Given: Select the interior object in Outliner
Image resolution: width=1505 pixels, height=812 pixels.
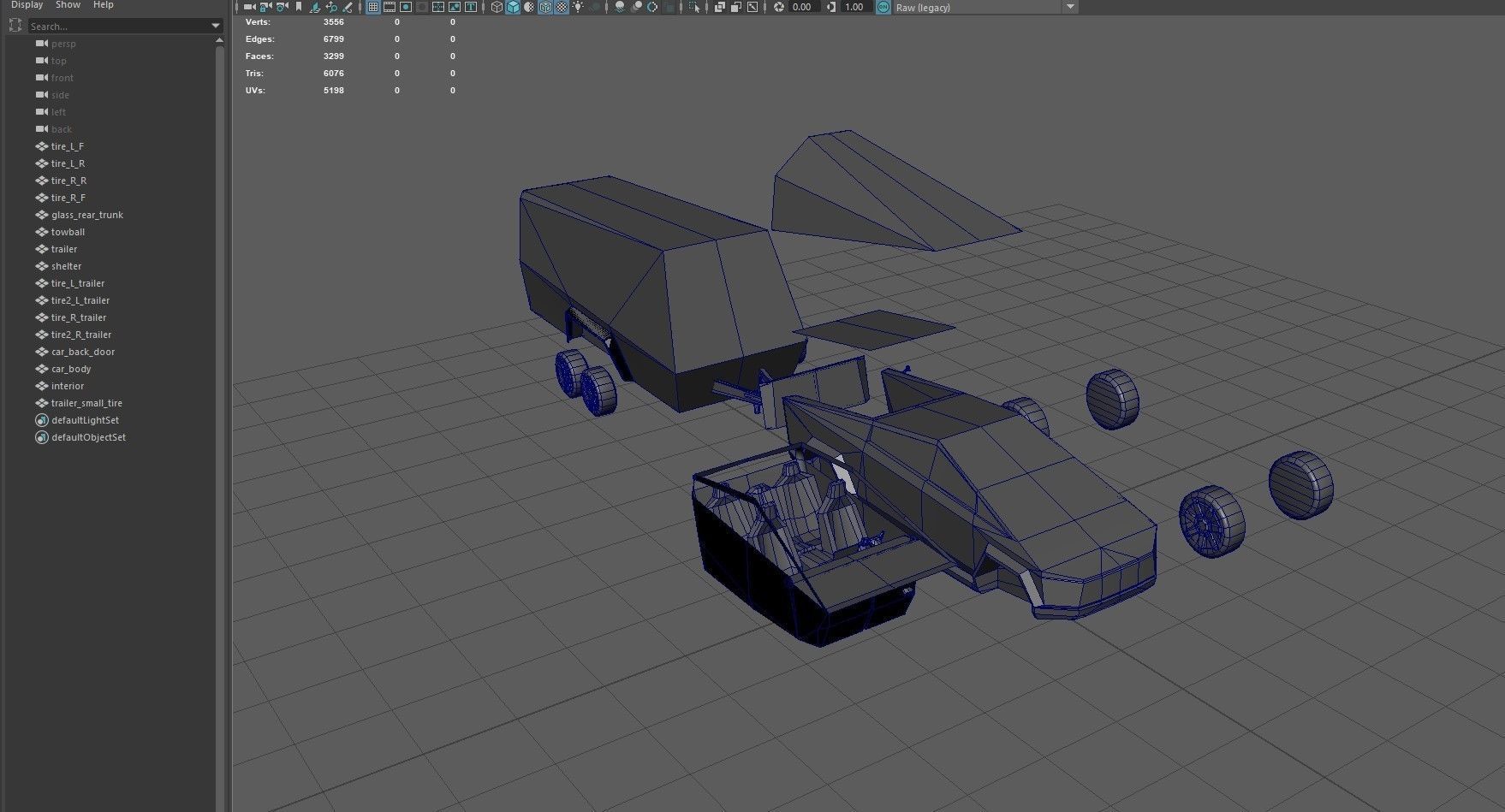Looking at the screenshot, I should pos(68,386).
